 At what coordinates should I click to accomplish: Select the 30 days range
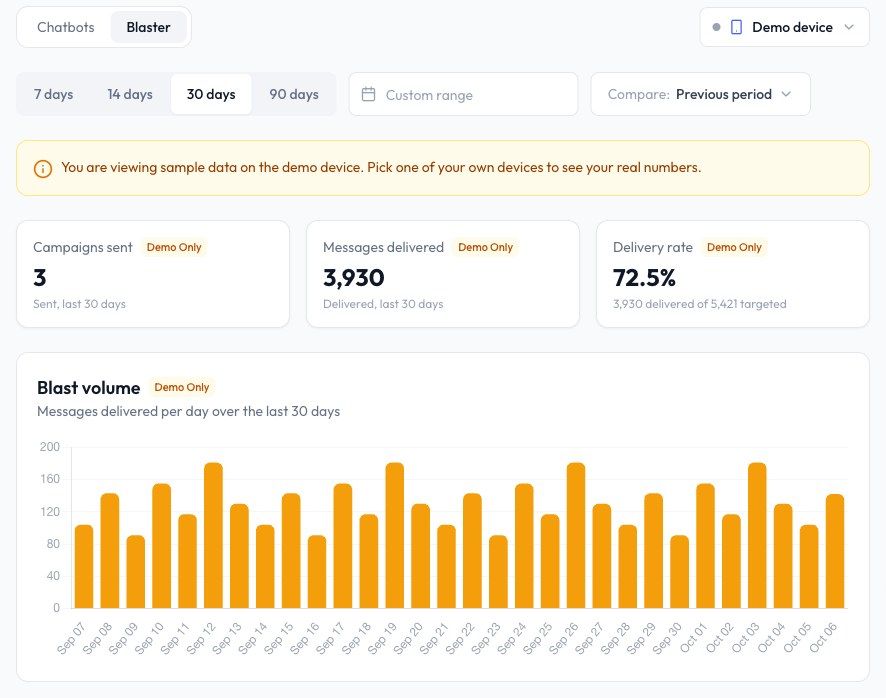click(211, 94)
